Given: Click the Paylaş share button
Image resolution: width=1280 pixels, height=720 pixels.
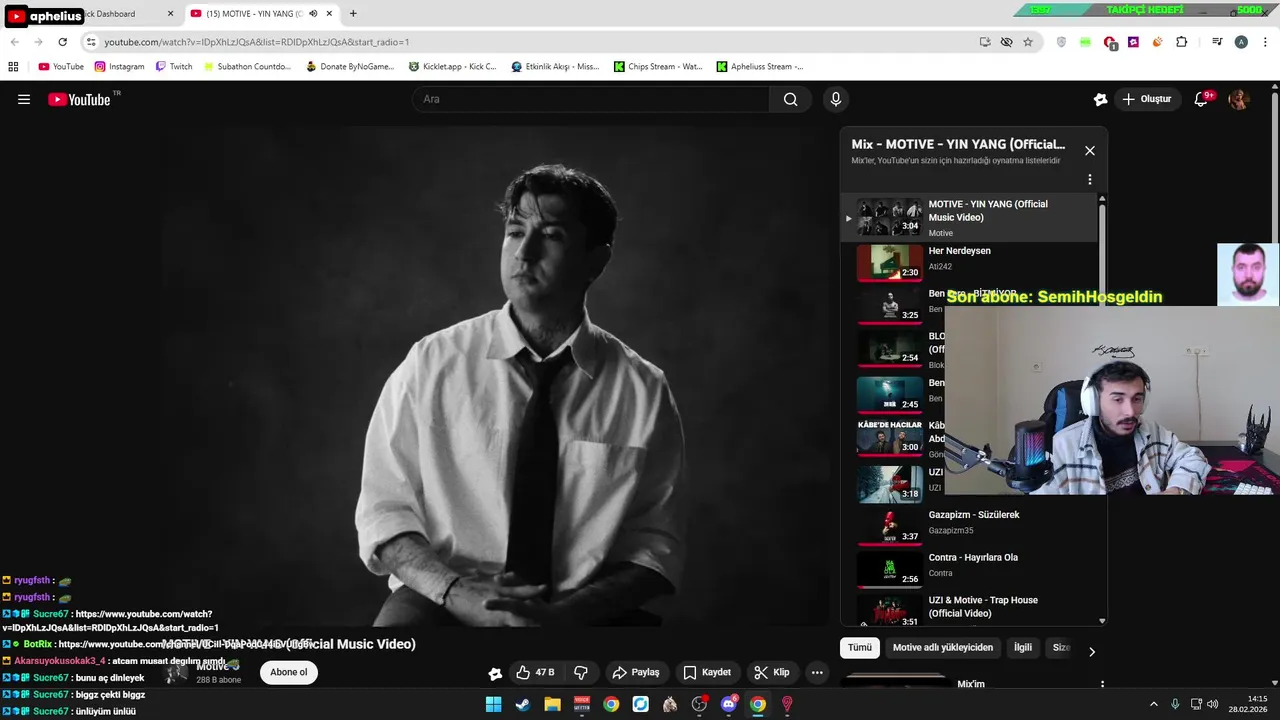Looking at the screenshot, I should (636, 673).
